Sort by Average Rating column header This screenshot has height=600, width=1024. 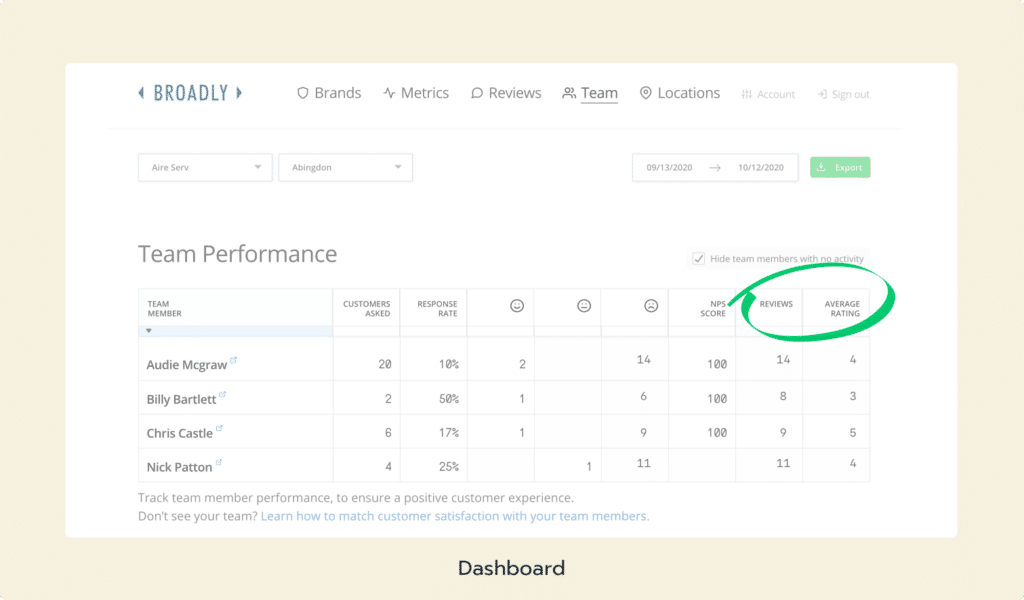pos(842,308)
